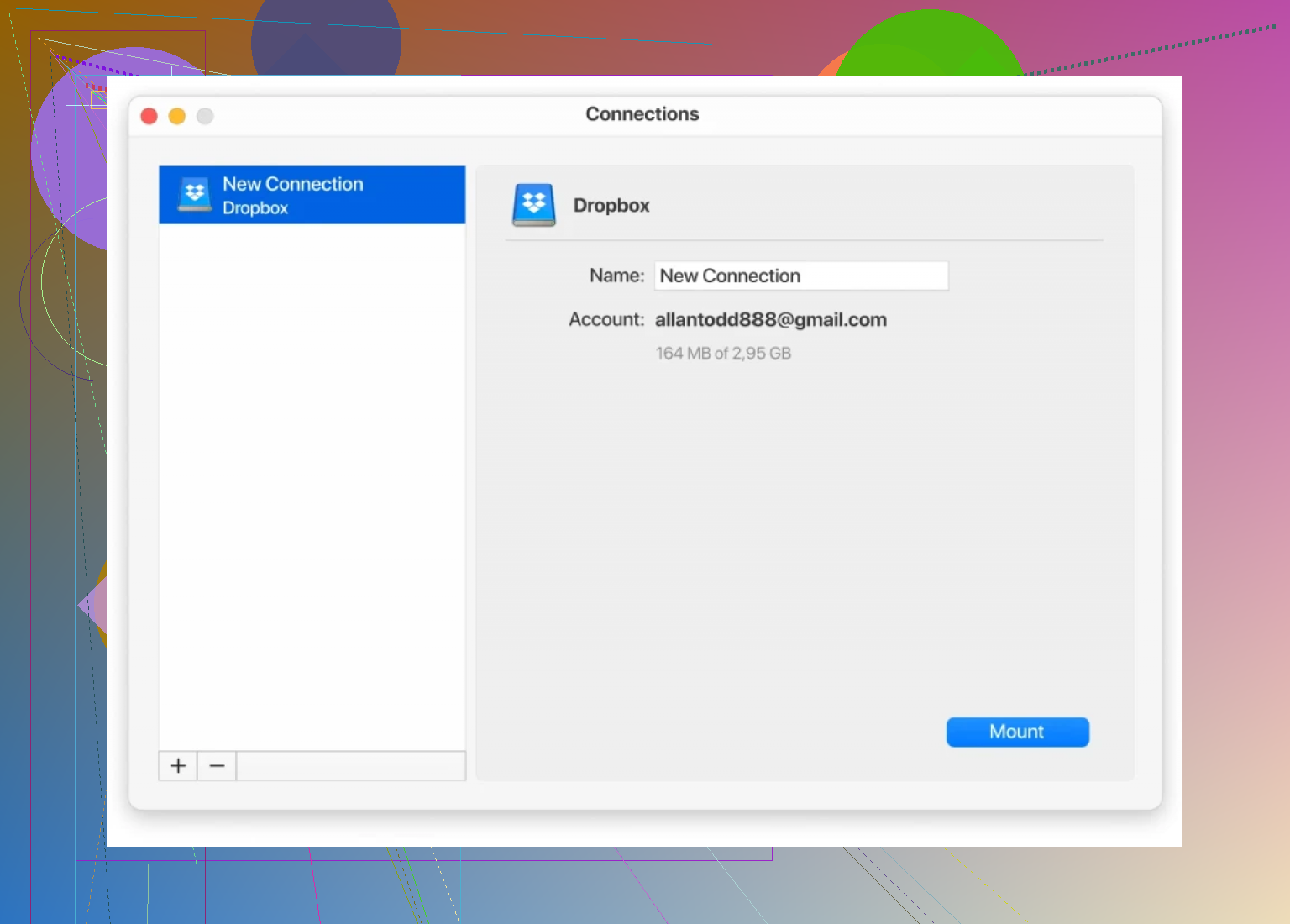
Task: Minimize the Connections window with the yellow button
Action: [177, 116]
